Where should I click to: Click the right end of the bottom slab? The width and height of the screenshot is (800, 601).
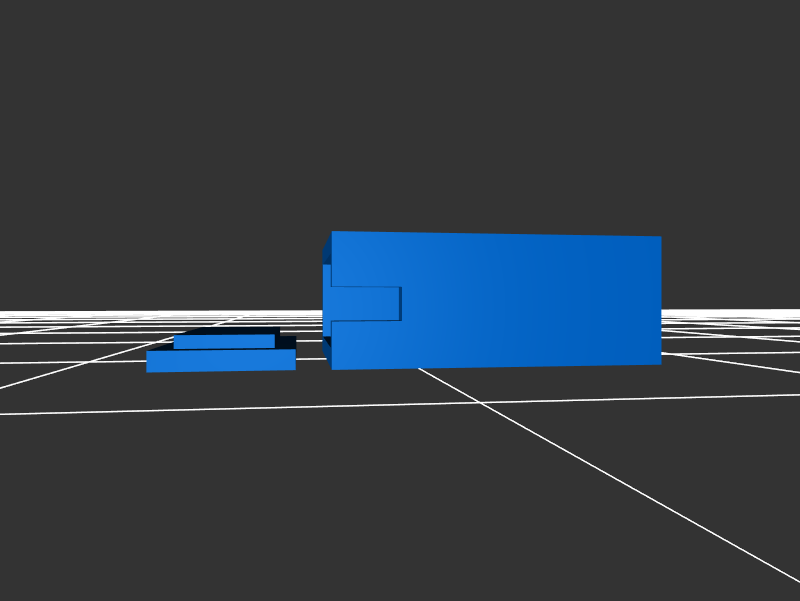[294, 359]
